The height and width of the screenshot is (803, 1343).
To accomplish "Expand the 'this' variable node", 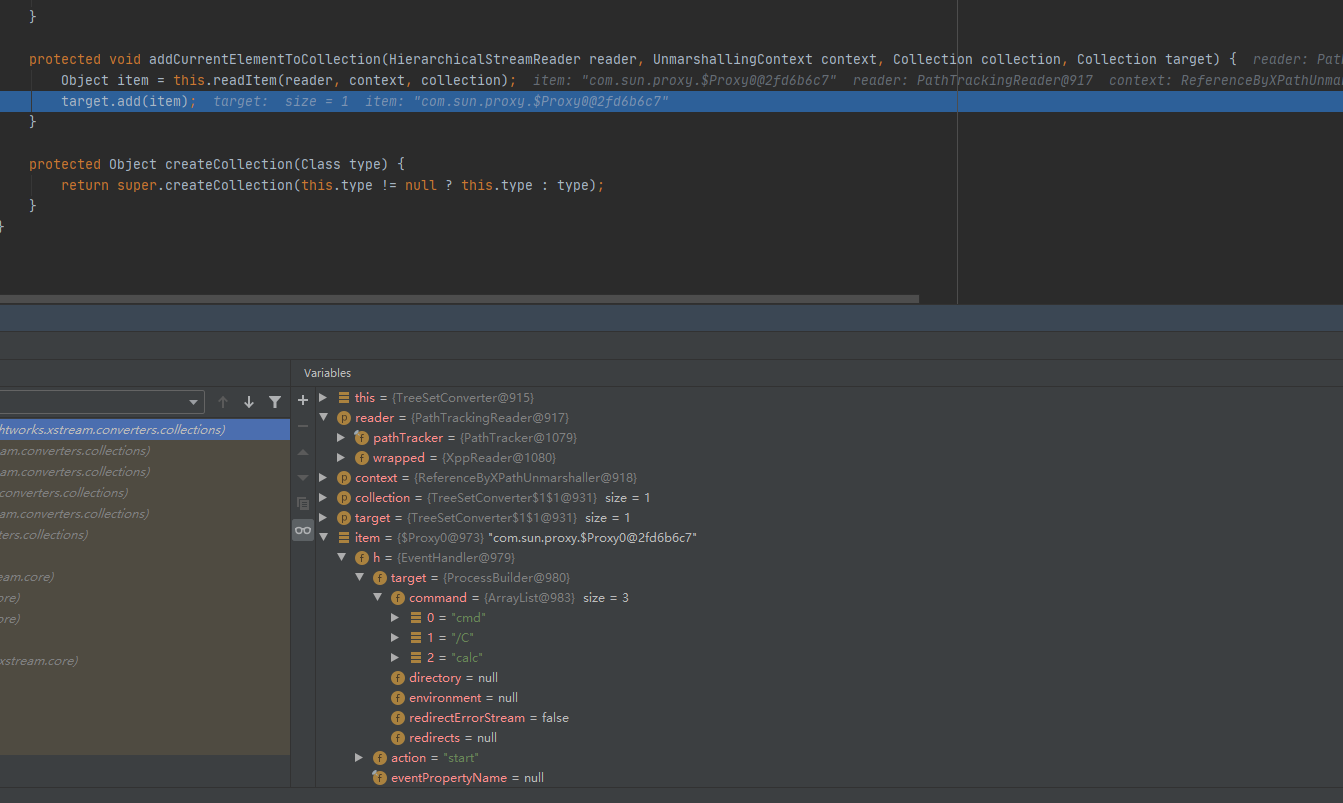I will tap(323, 397).
